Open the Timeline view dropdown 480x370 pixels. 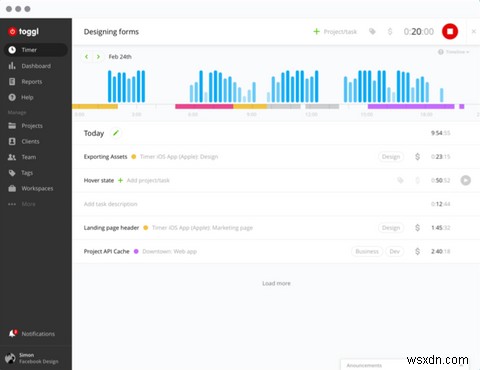(454, 52)
